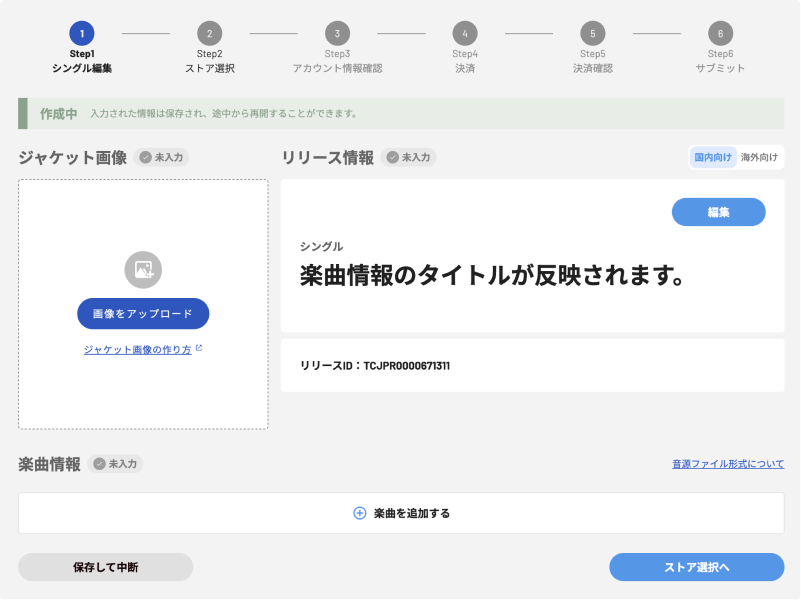Viewport: 801px width, 600px height.
Task: Click the Step3 circle for アカウント情報確認
Action: (x=337, y=33)
